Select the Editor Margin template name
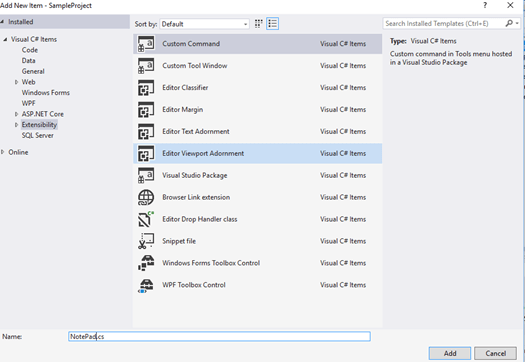Screen dimensions: 525x362 tap(182, 110)
